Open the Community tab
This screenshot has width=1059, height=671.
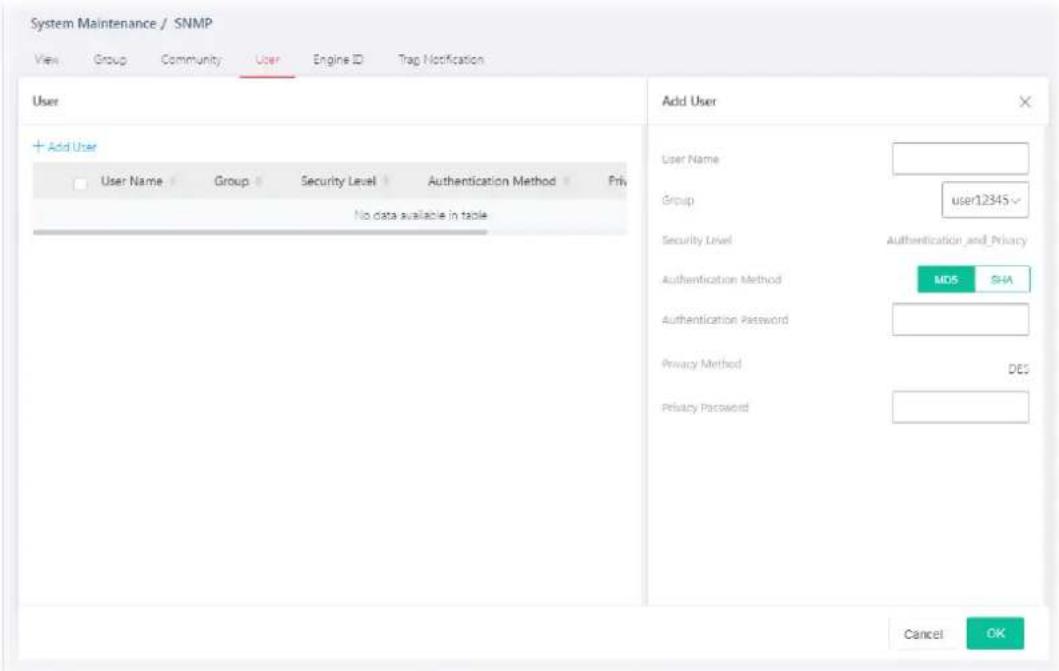click(x=190, y=59)
